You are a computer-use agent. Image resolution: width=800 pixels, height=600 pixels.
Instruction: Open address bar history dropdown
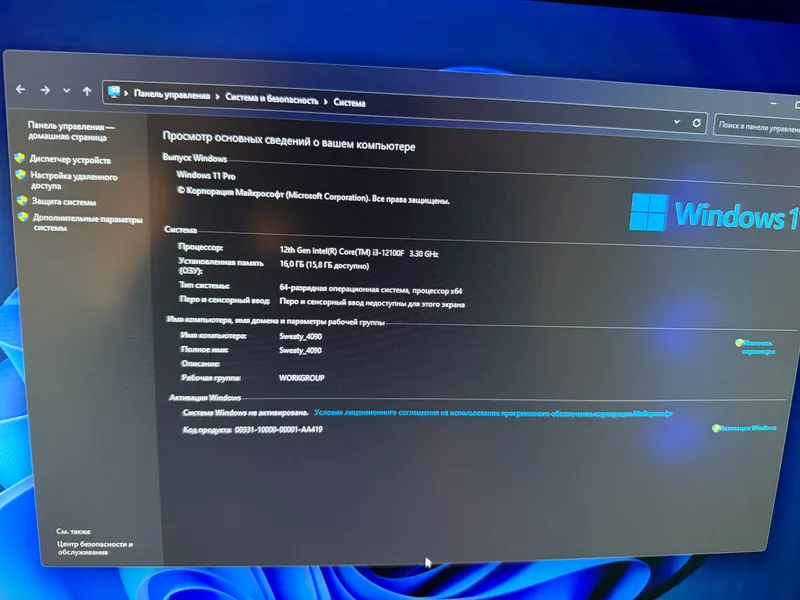677,121
